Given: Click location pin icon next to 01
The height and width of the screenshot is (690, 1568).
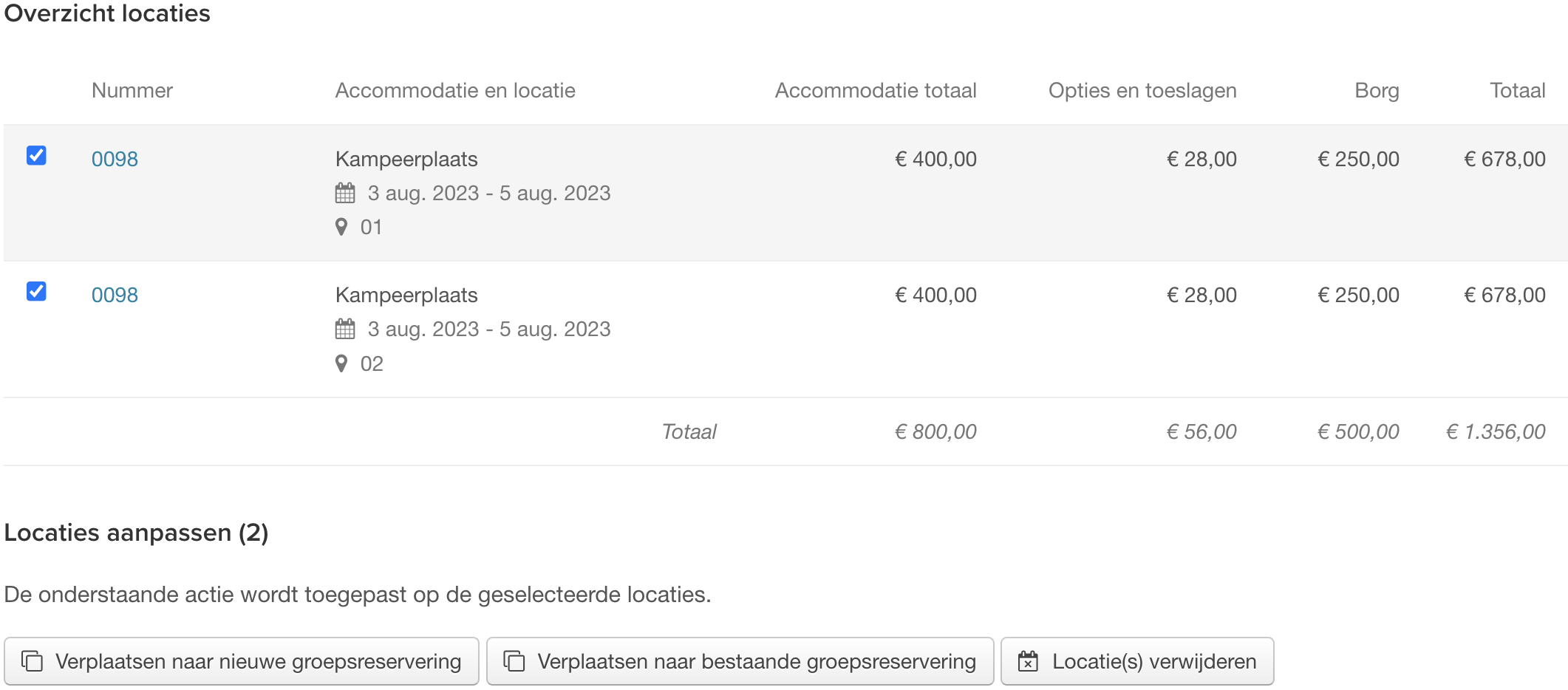Looking at the screenshot, I should pyautogui.click(x=341, y=227).
